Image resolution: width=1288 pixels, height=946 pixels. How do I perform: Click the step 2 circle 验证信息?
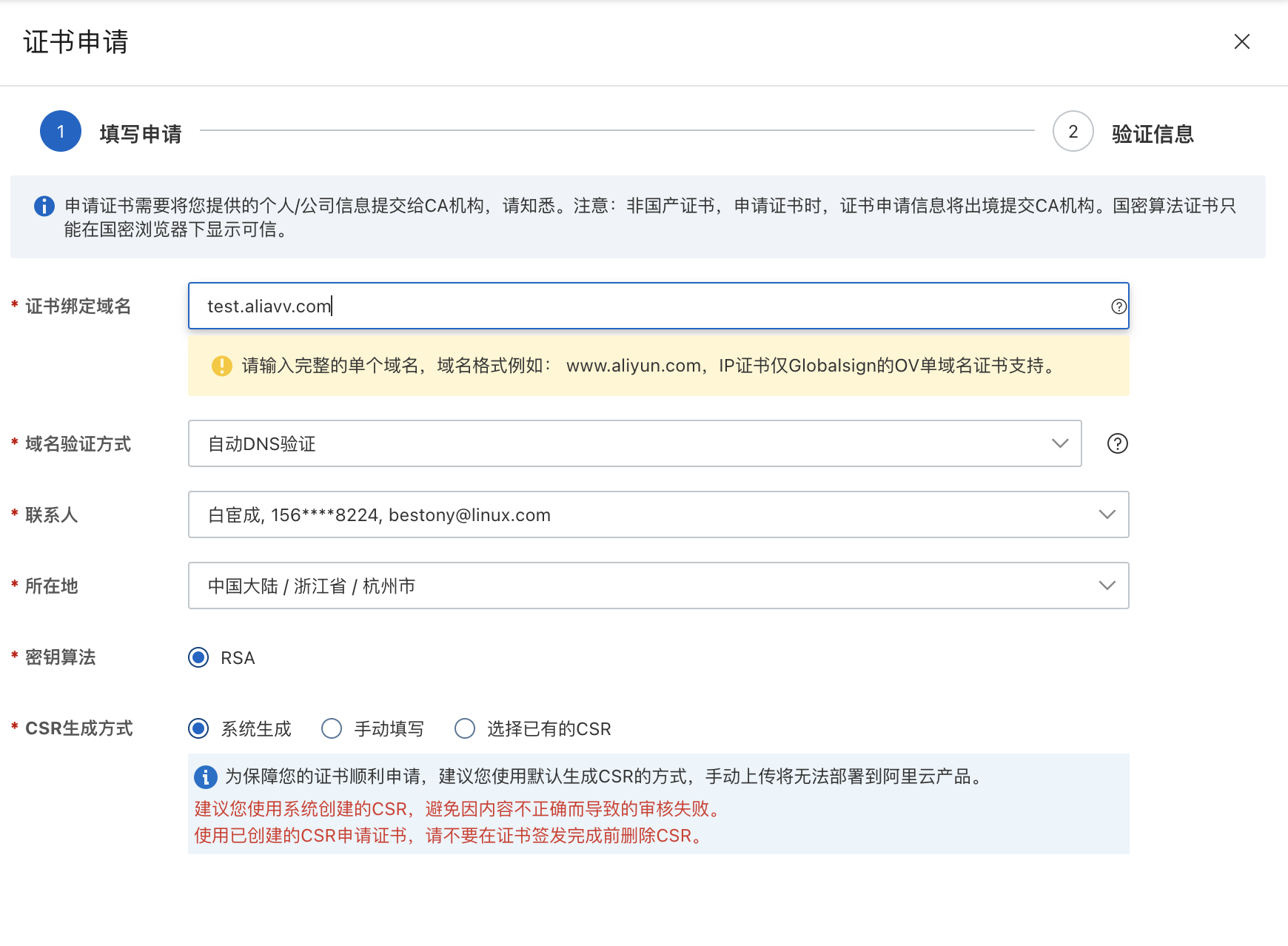click(x=1073, y=132)
